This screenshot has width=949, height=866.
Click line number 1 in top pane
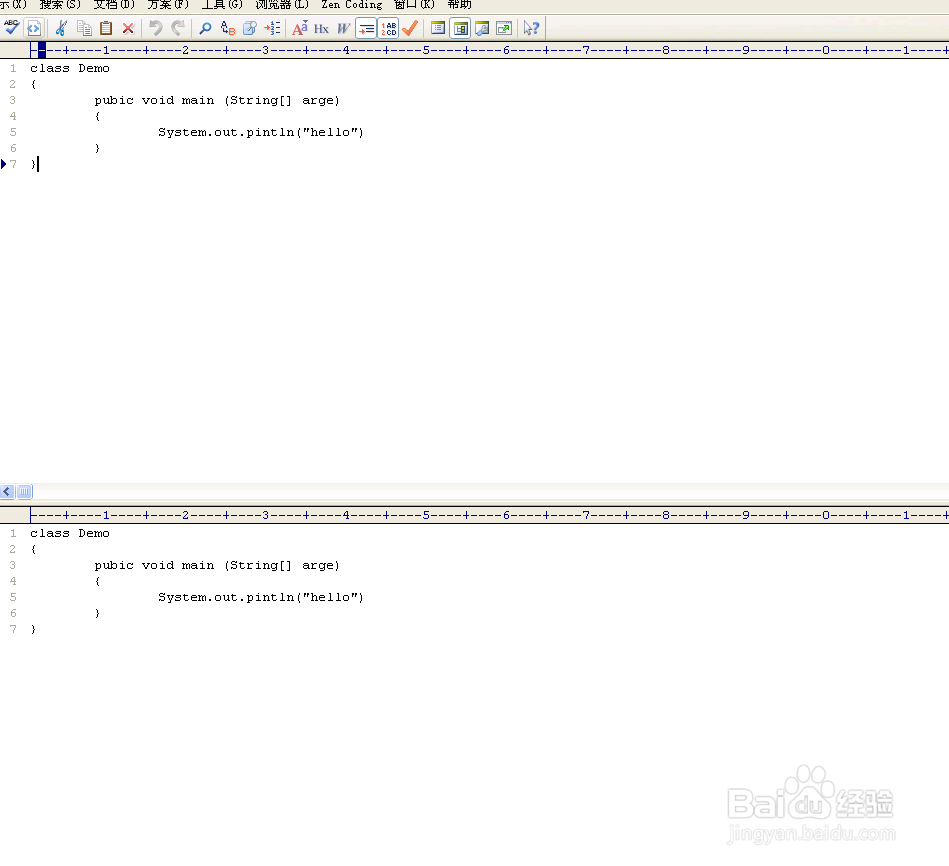[x=13, y=68]
